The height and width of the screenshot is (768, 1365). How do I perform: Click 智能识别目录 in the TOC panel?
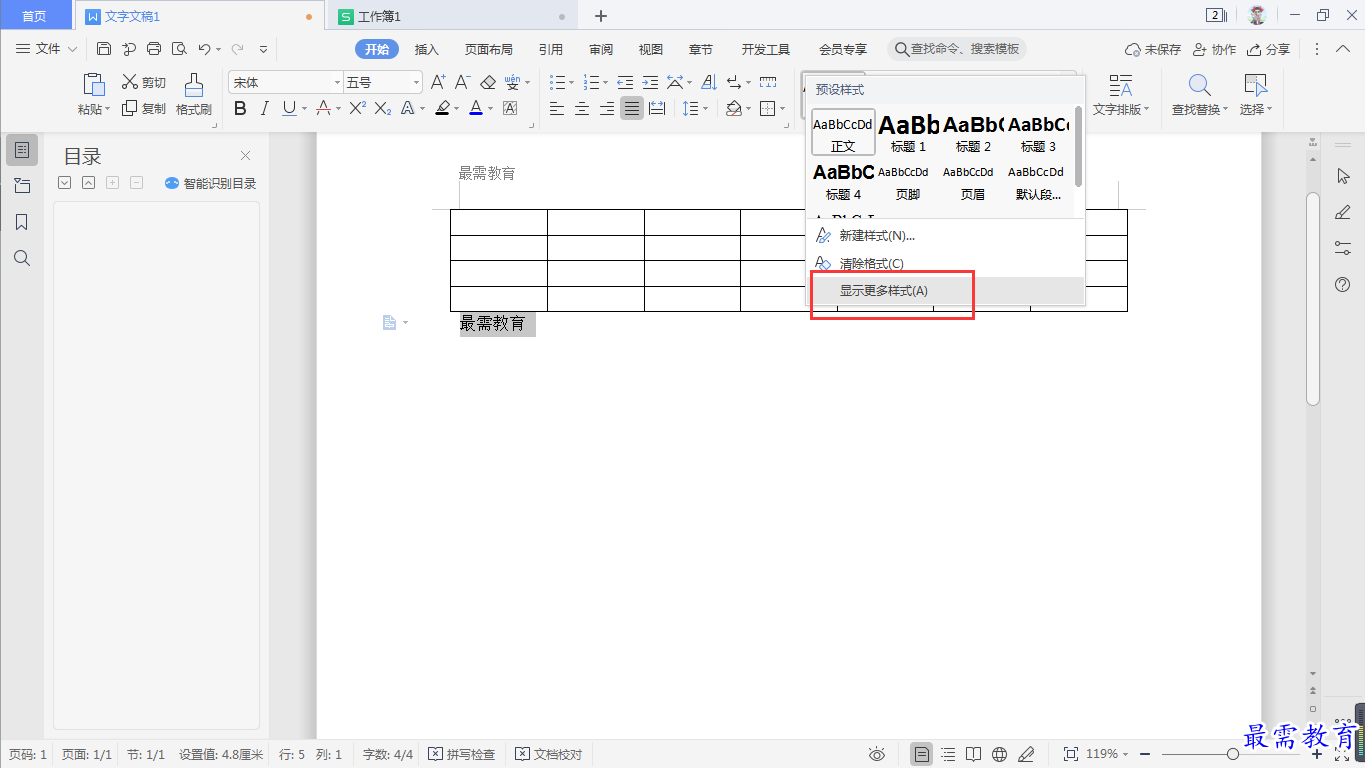click(210, 183)
